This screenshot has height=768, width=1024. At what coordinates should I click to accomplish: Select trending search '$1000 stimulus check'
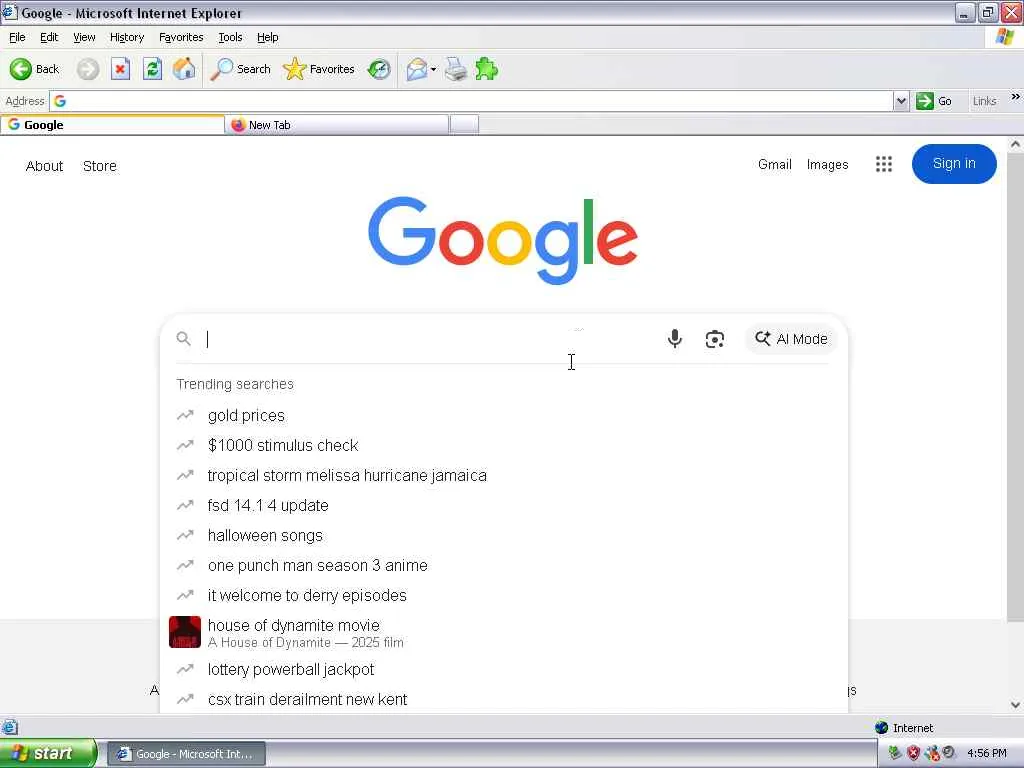(504, 445)
